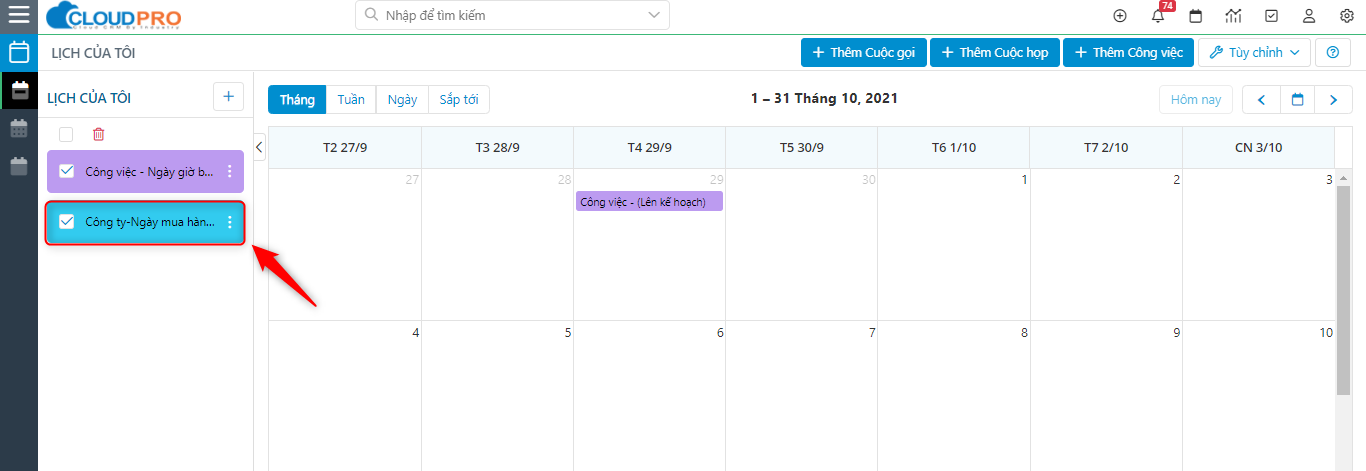The image size is (1366, 471).
Task: Collapse the left calendar list panel
Action: 259,147
